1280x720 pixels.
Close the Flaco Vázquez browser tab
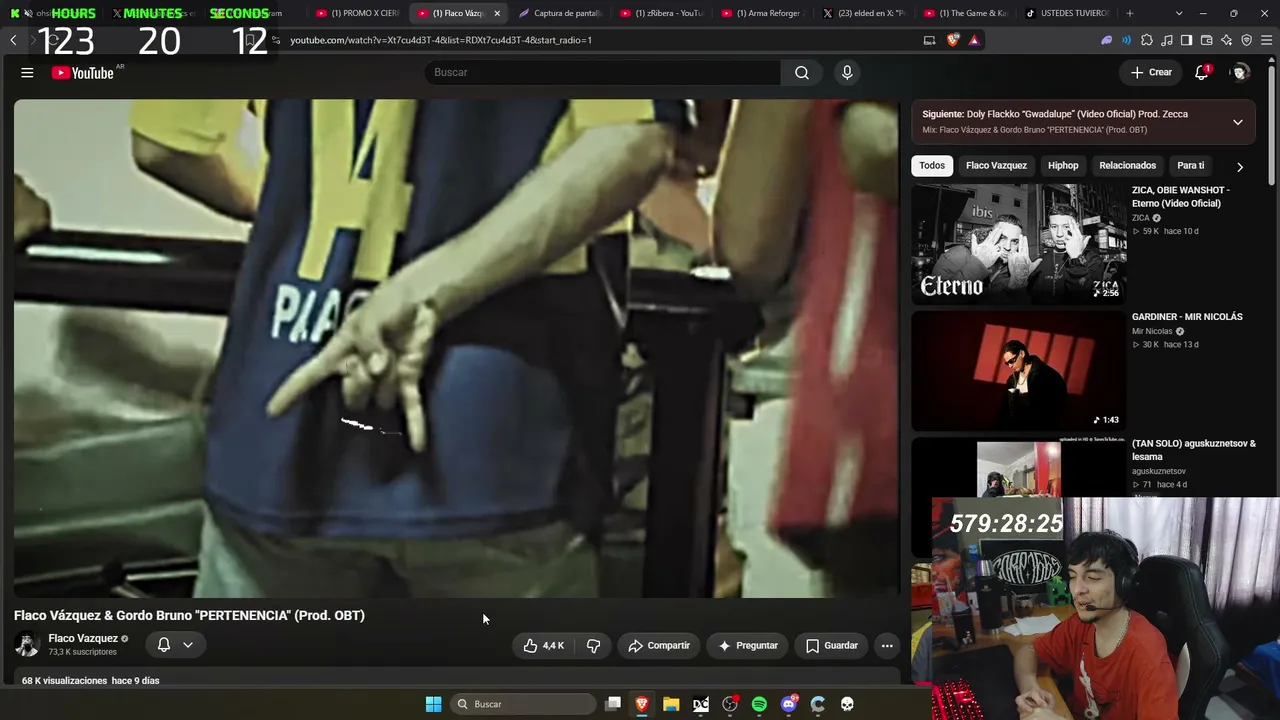click(x=497, y=13)
